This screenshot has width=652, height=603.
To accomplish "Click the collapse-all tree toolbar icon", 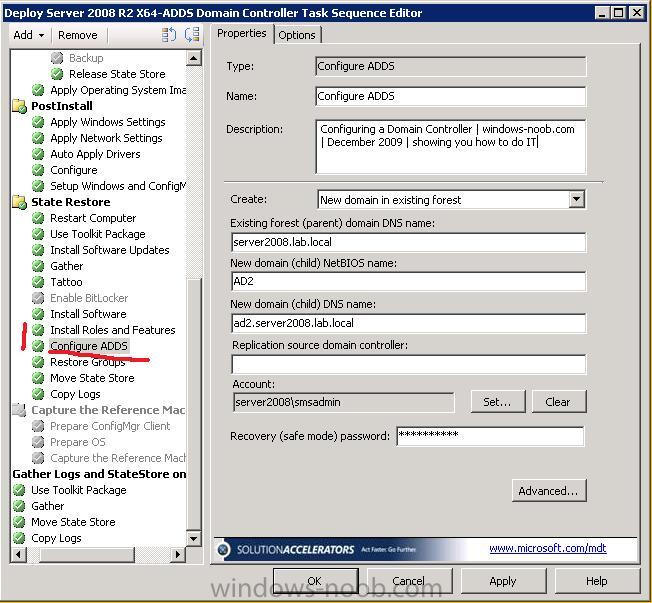I will click(x=192, y=35).
